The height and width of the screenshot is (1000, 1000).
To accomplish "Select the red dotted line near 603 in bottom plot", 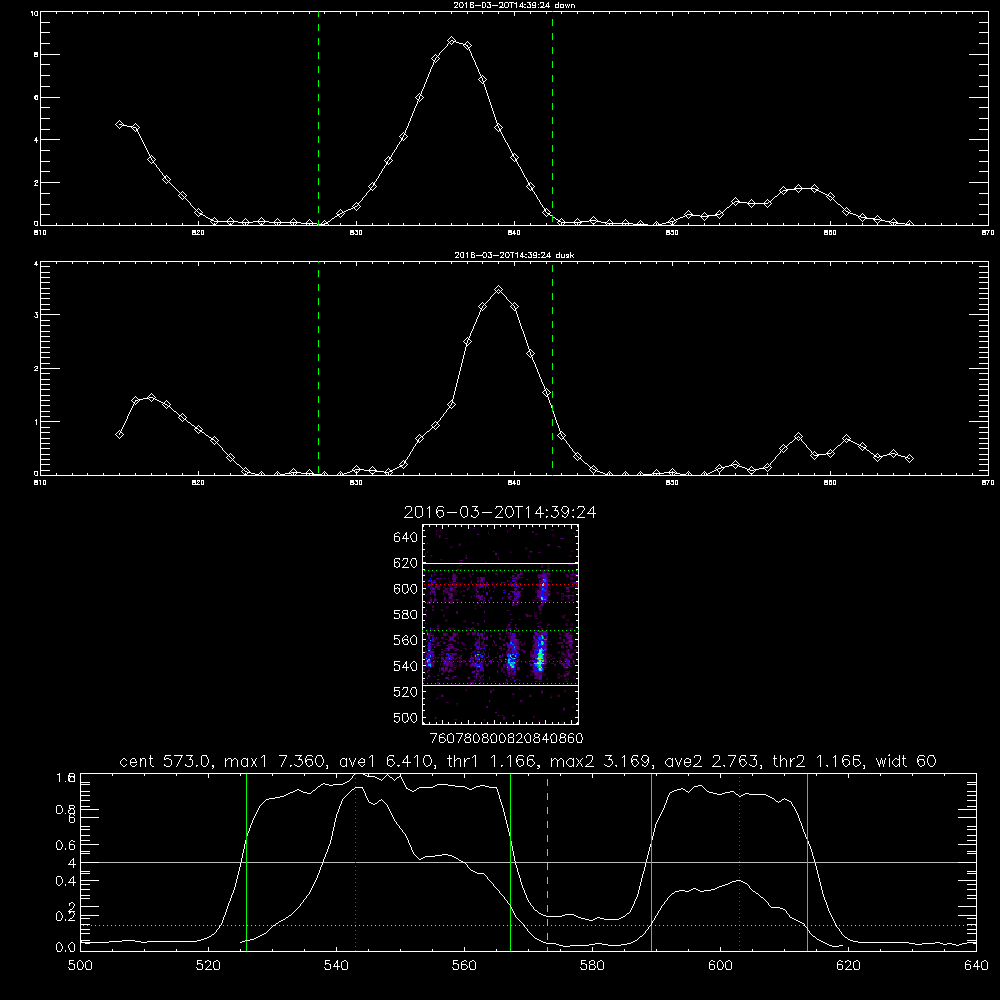I will 739,861.
